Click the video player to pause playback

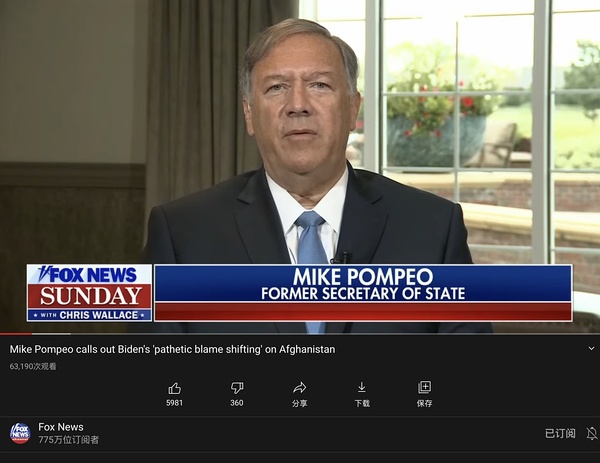pyautogui.click(x=300, y=166)
